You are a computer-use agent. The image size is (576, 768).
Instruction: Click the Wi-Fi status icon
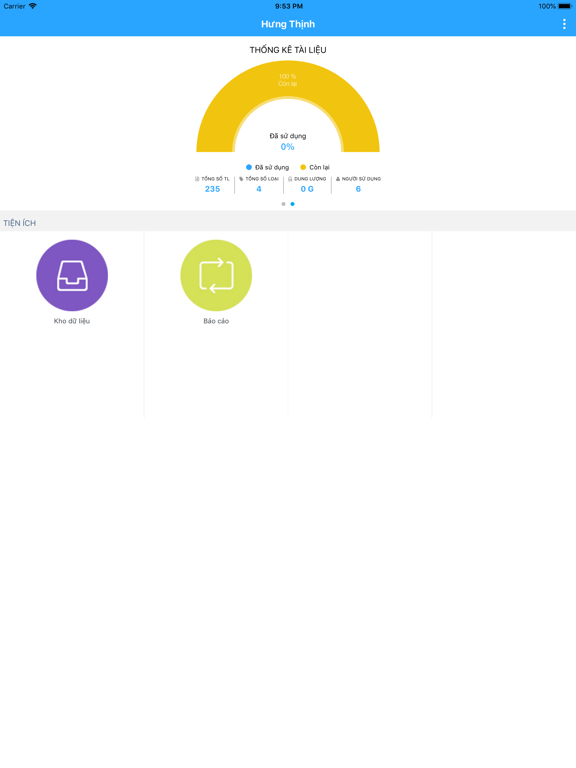click(33, 6)
